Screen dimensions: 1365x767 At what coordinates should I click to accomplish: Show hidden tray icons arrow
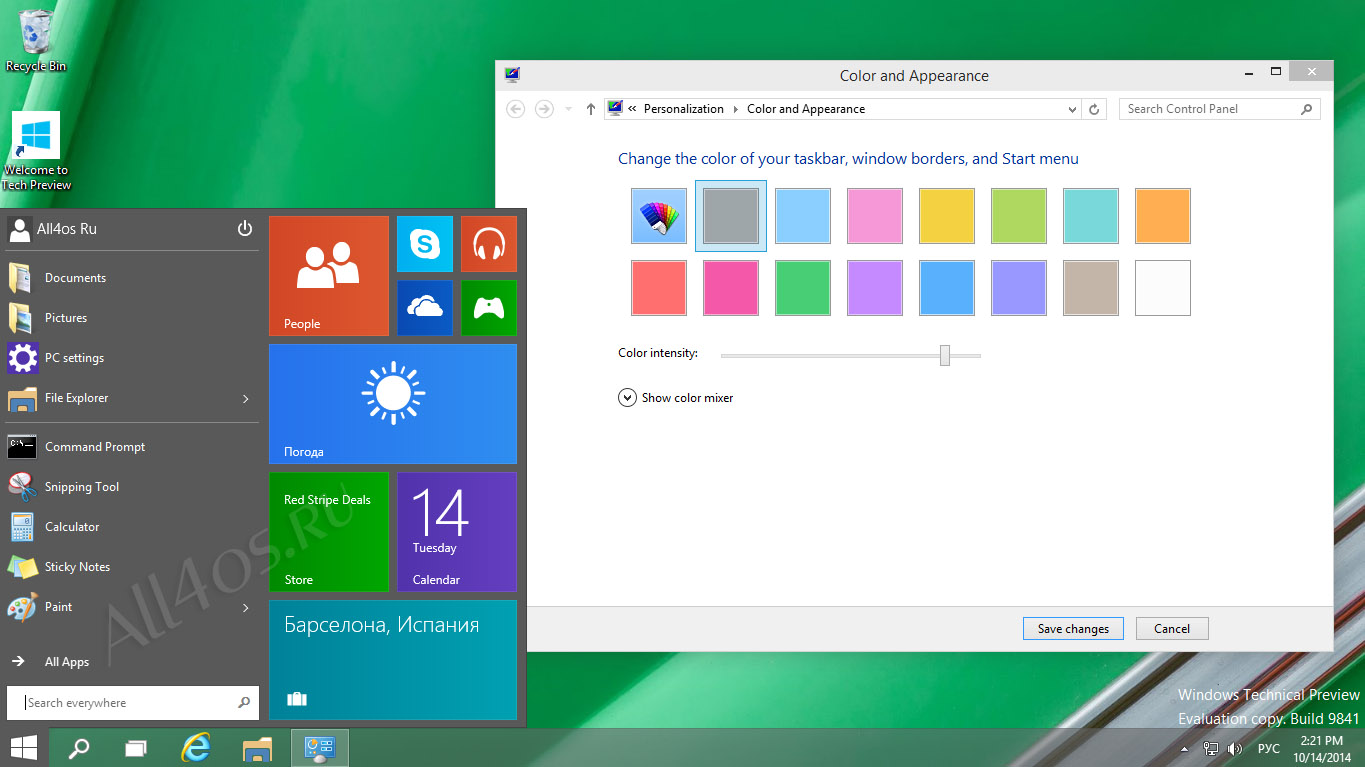pos(1185,748)
